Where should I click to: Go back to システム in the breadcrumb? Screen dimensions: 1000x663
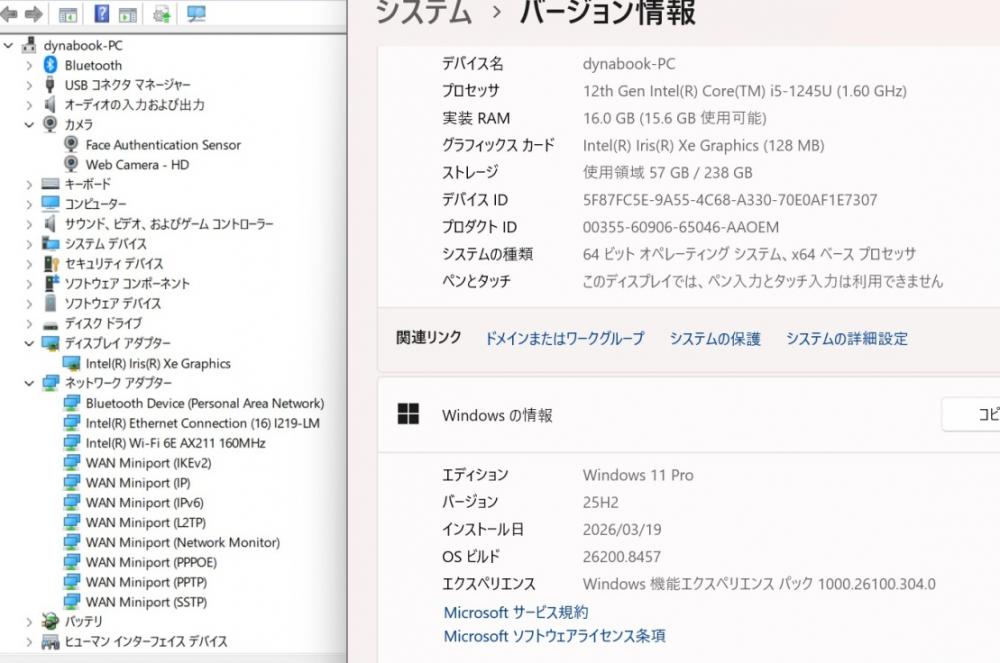click(424, 13)
